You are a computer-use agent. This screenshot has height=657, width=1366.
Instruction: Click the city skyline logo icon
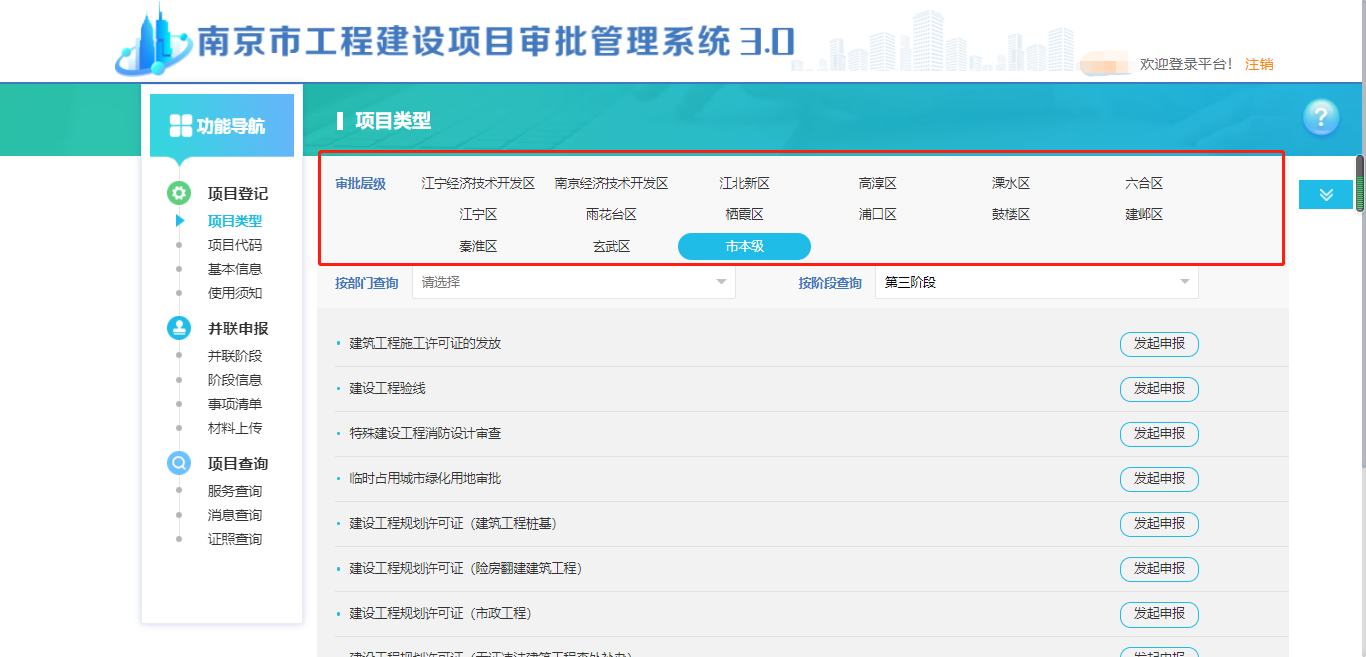pos(152,42)
